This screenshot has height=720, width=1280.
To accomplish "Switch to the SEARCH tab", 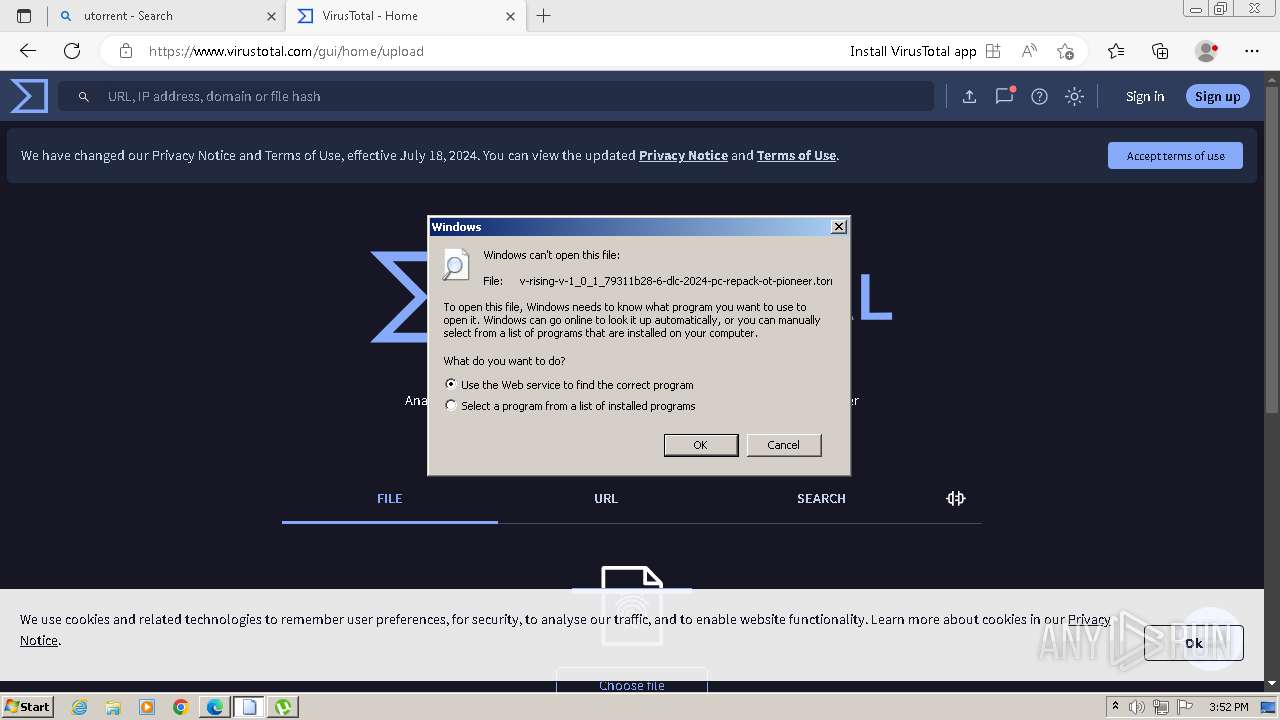I will [821, 498].
